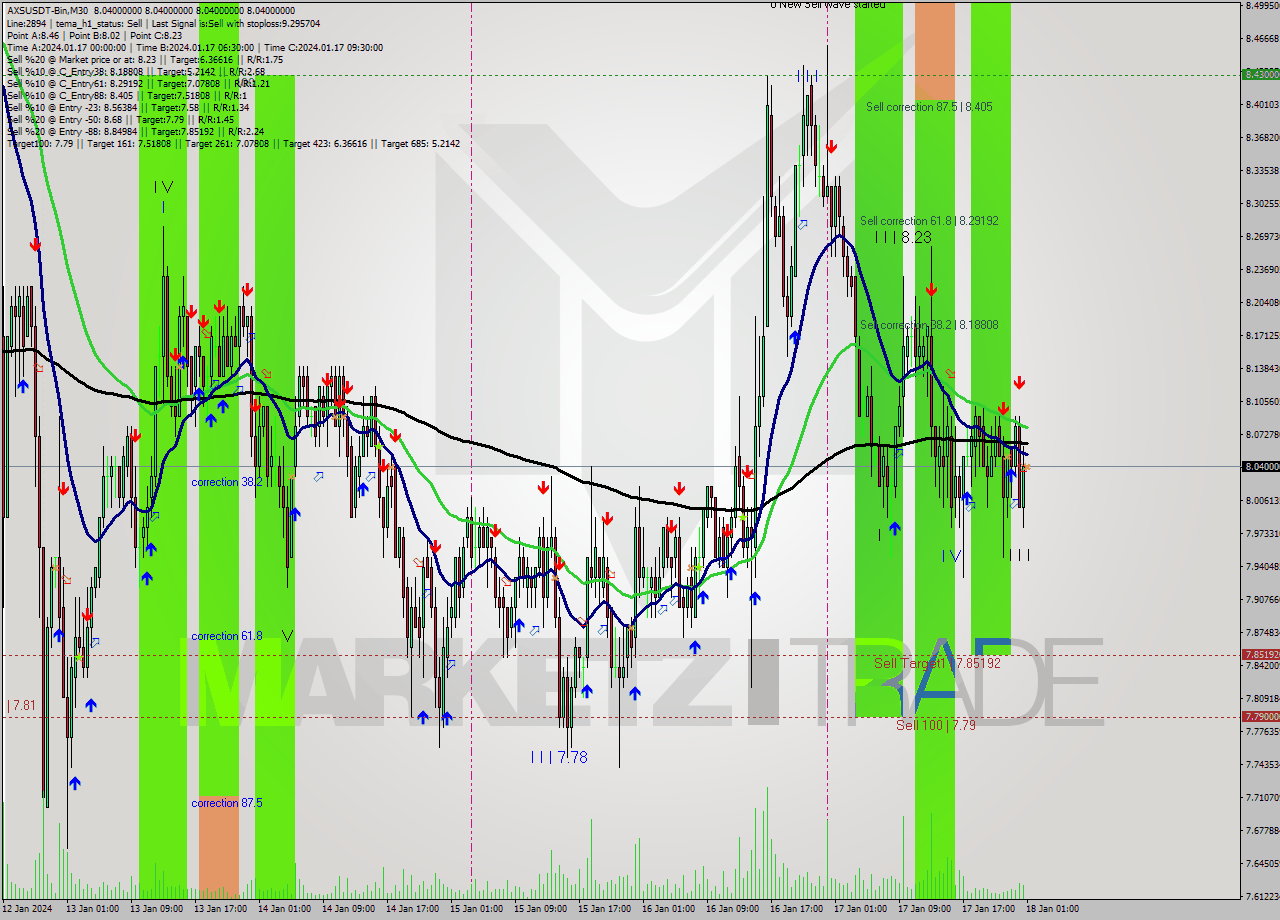
Task: Click the 18 Jan 01:00 time axis label
Action: [1052, 909]
